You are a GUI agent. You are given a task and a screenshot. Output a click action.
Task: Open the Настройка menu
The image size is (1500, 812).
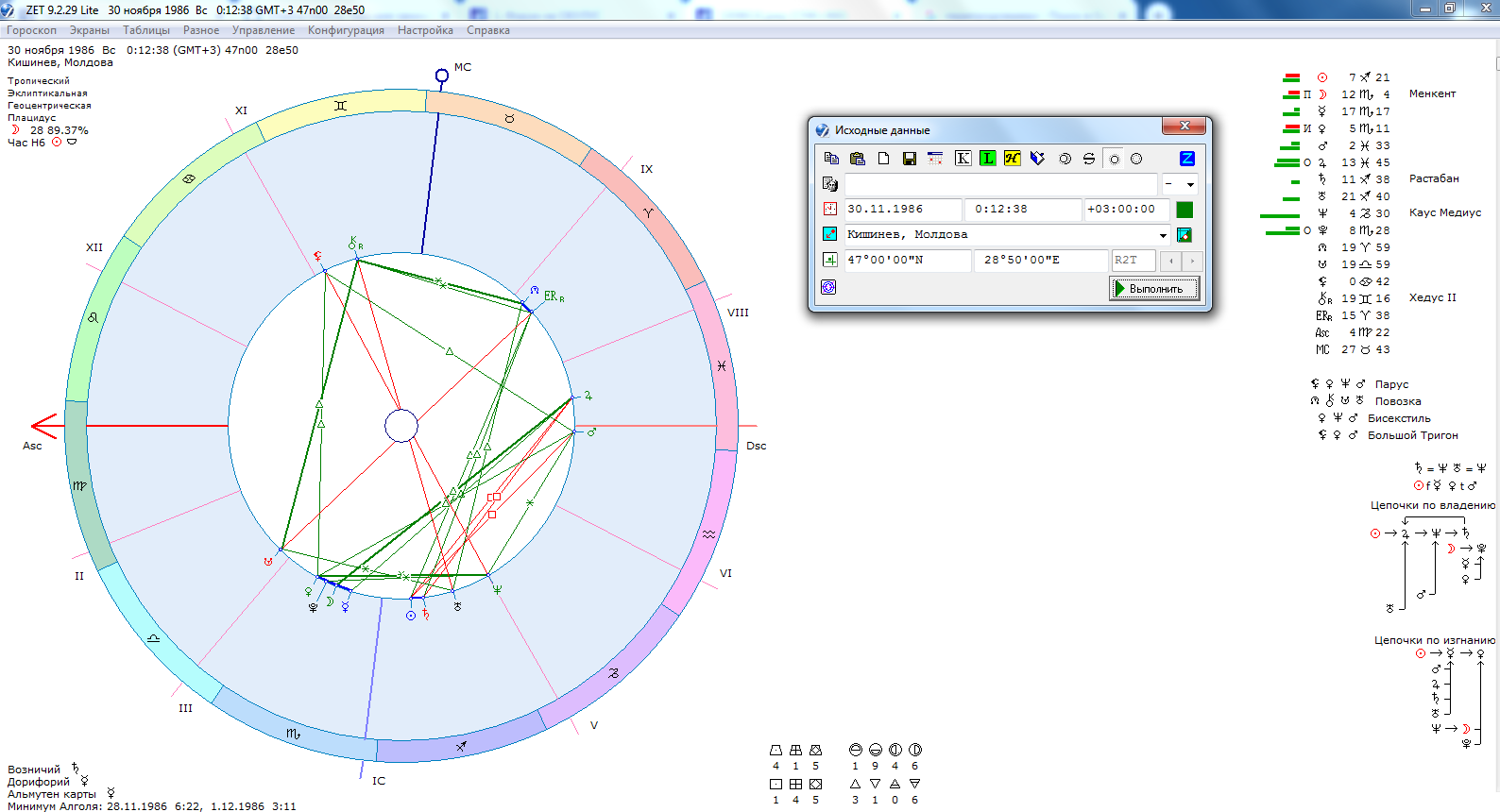(x=425, y=30)
